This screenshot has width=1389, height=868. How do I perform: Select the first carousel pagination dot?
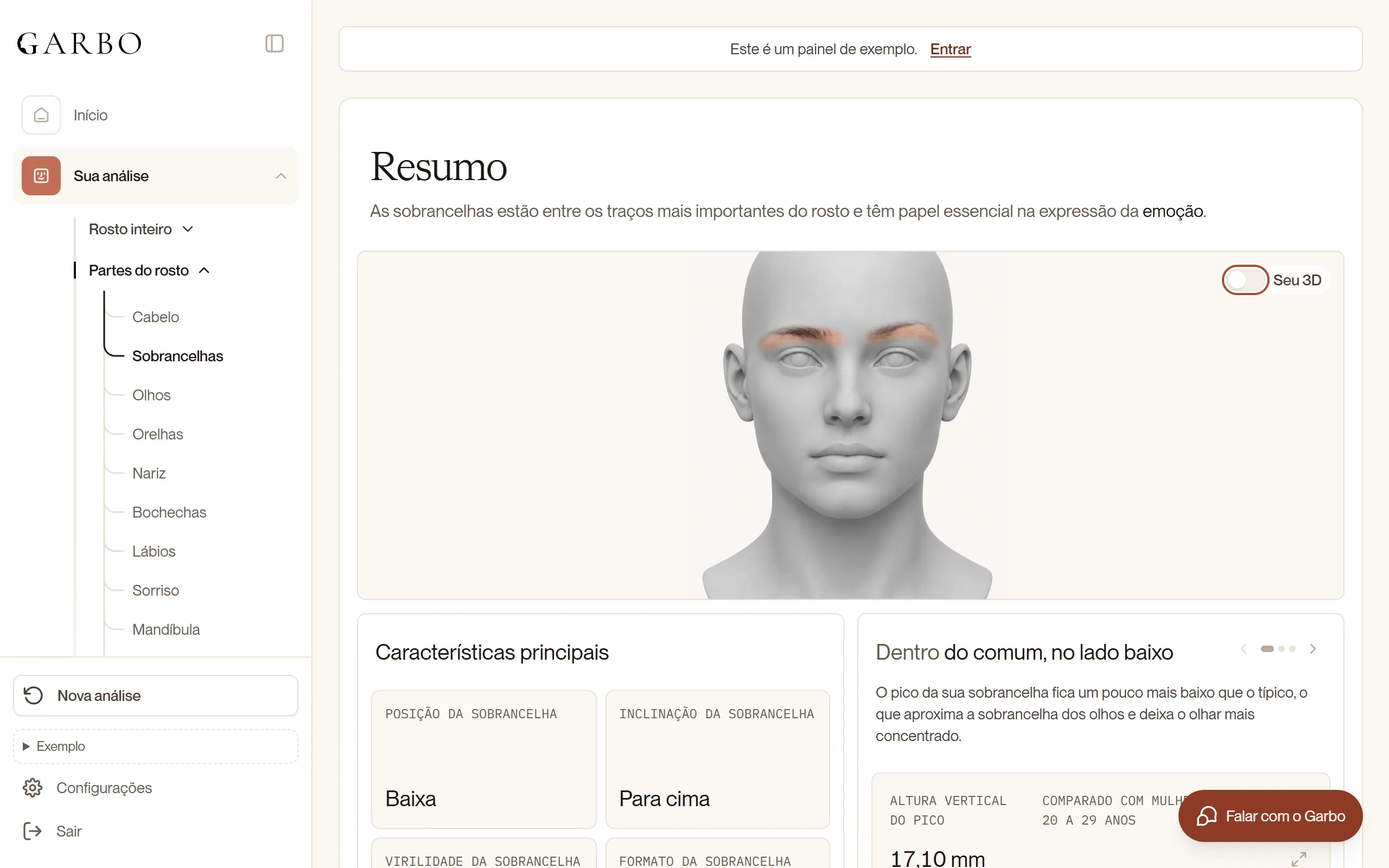[1267, 649]
